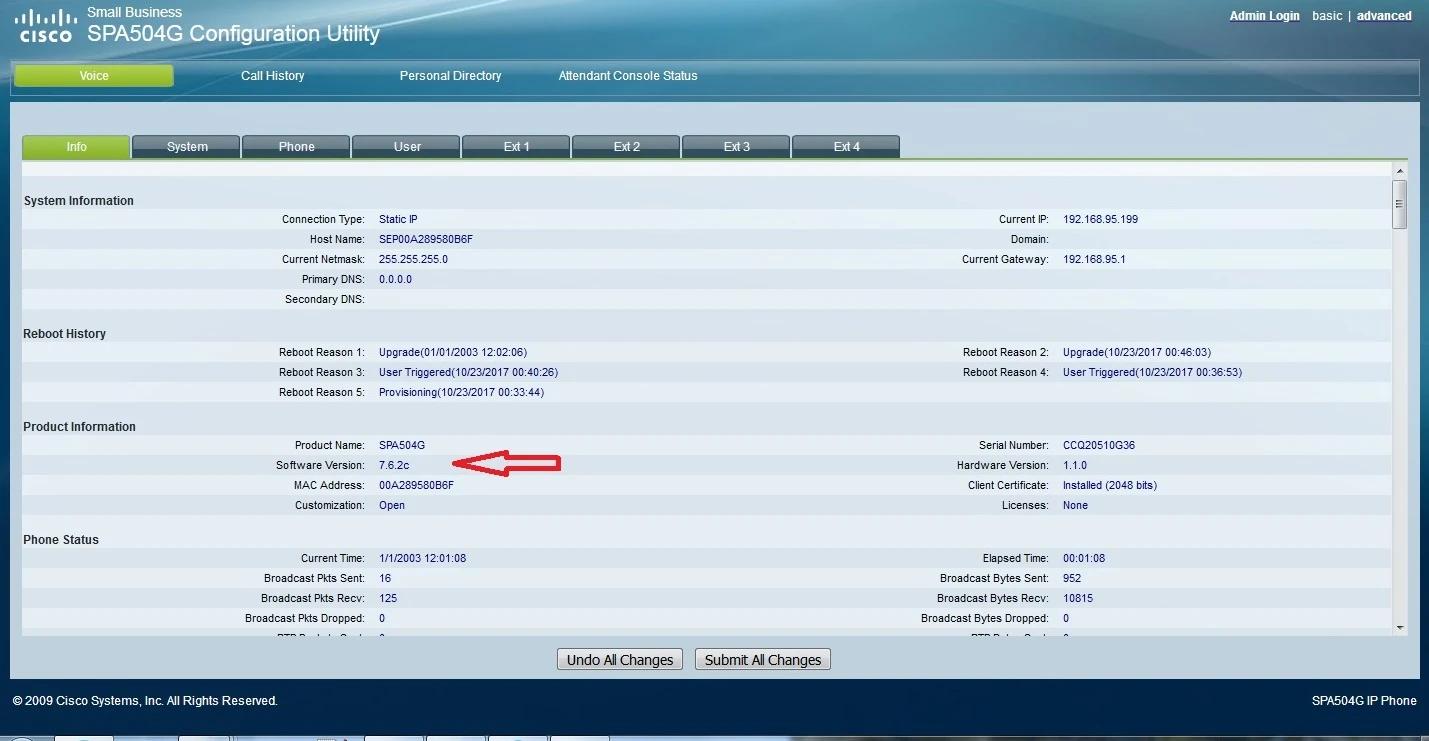Click the "System Information" heading
Image resolution: width=1429 pixels, height=741 pixels.
click(x=79, y=201)
